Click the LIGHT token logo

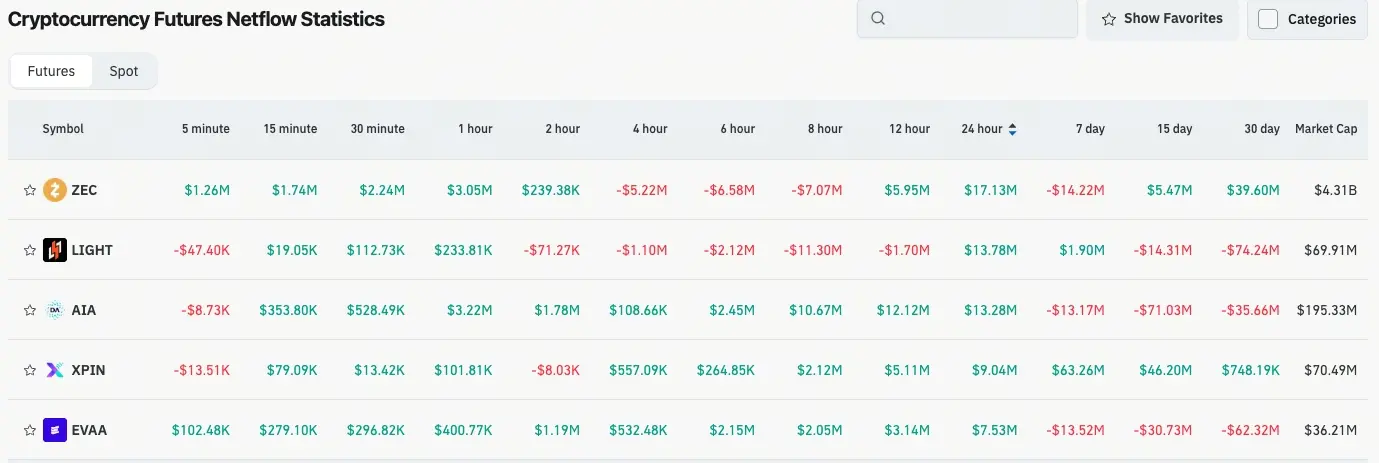pyautogui.click(x=55, y=250)
